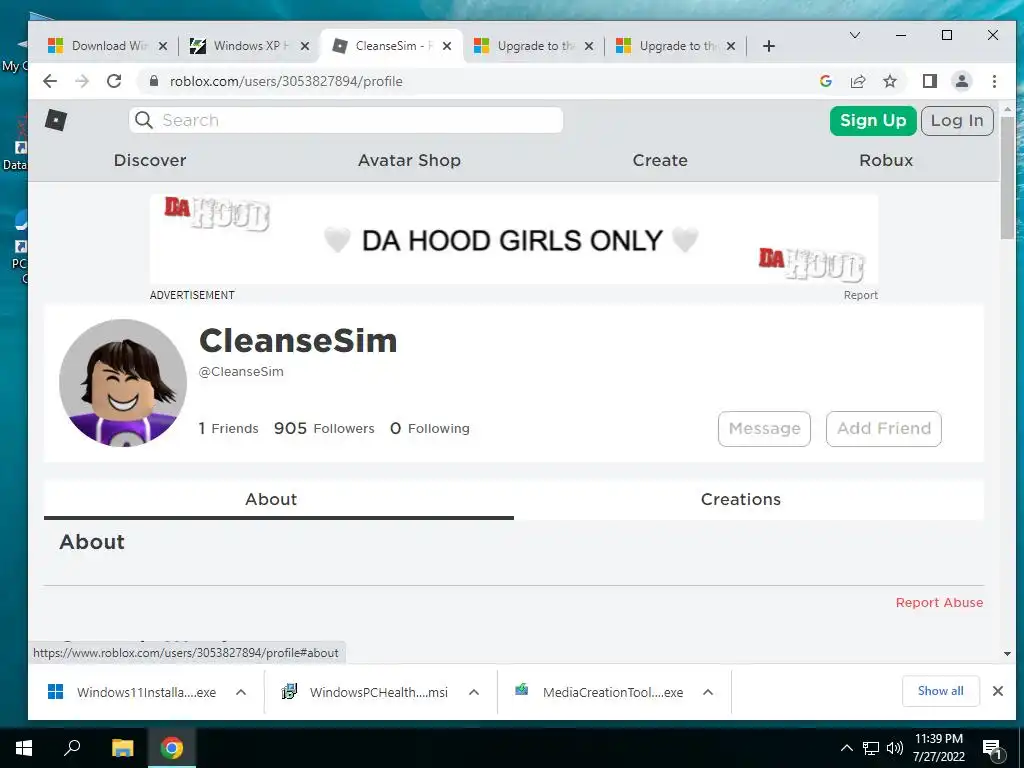The image size is (1024, 768).
Task: Open the WindowsPCHealth...msi download
Action: (366, 692)
